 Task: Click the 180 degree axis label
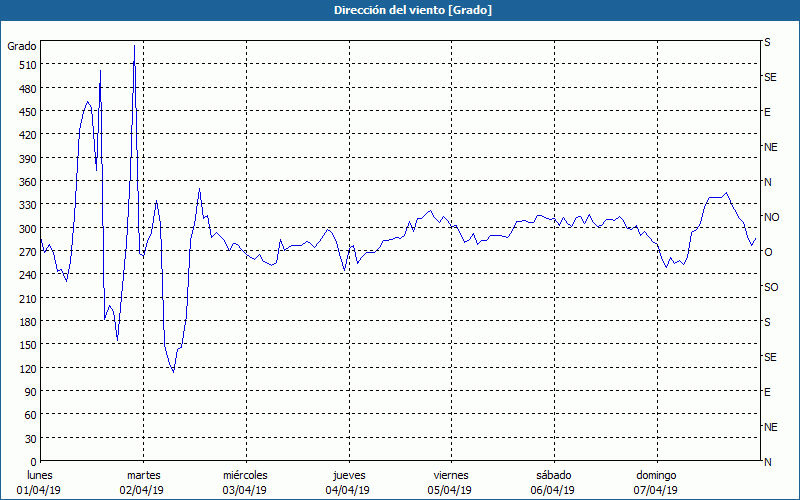pyautogui.click(x=28, y=322)
